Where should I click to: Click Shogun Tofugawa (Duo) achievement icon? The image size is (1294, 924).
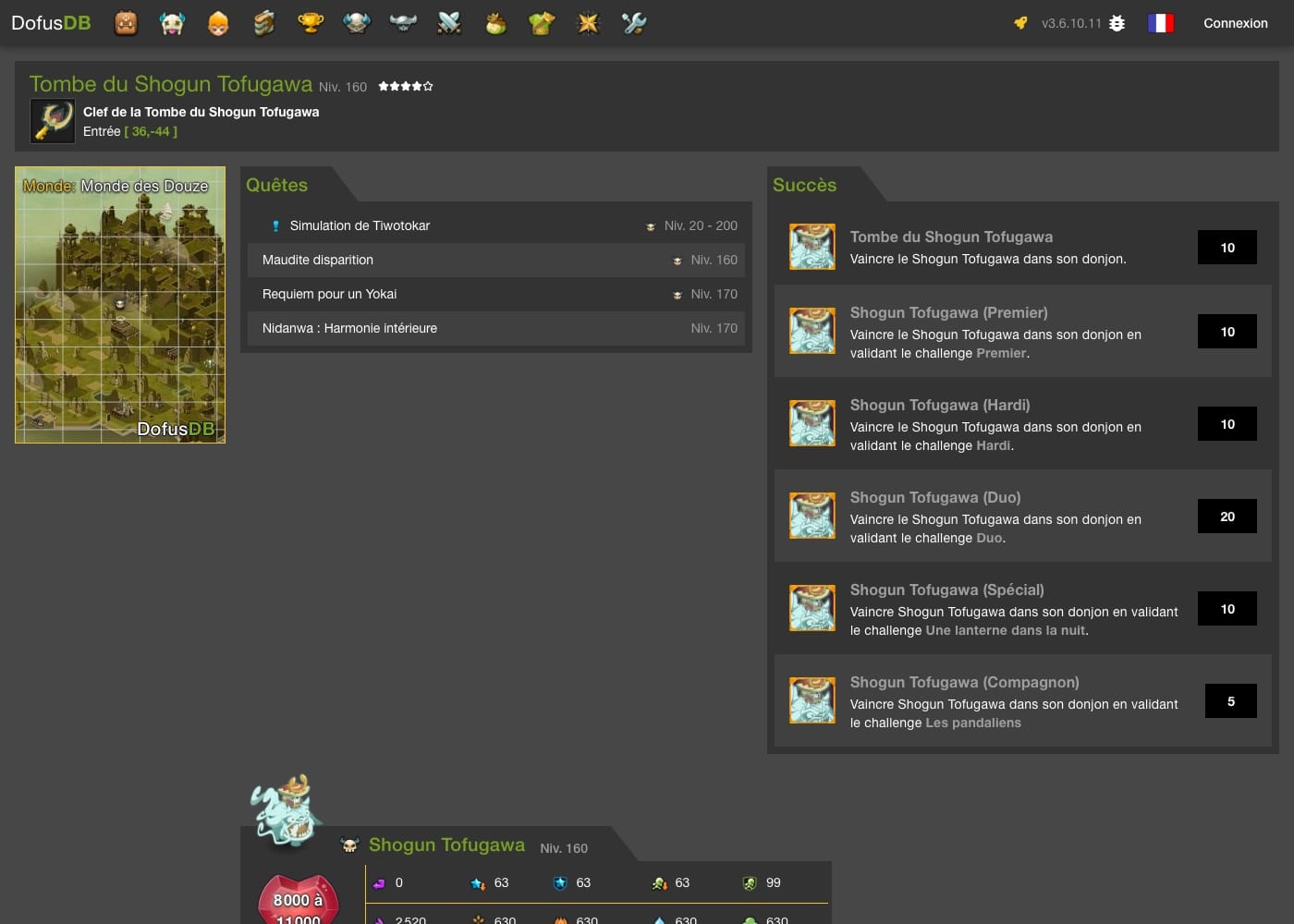click(x=812, y=516)
